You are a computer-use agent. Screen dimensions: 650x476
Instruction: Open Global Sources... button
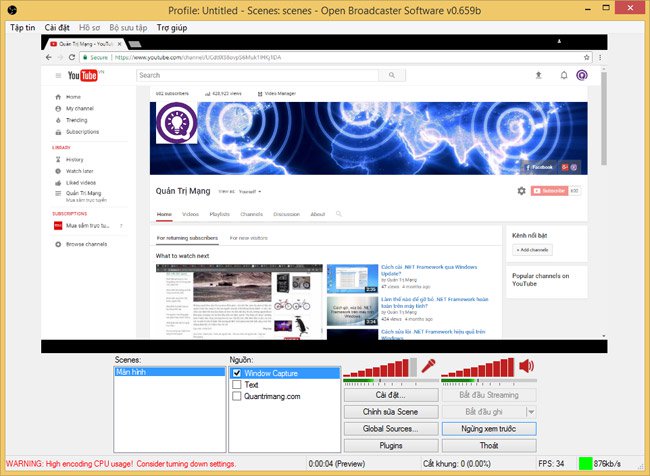click(x=391, y=429)
